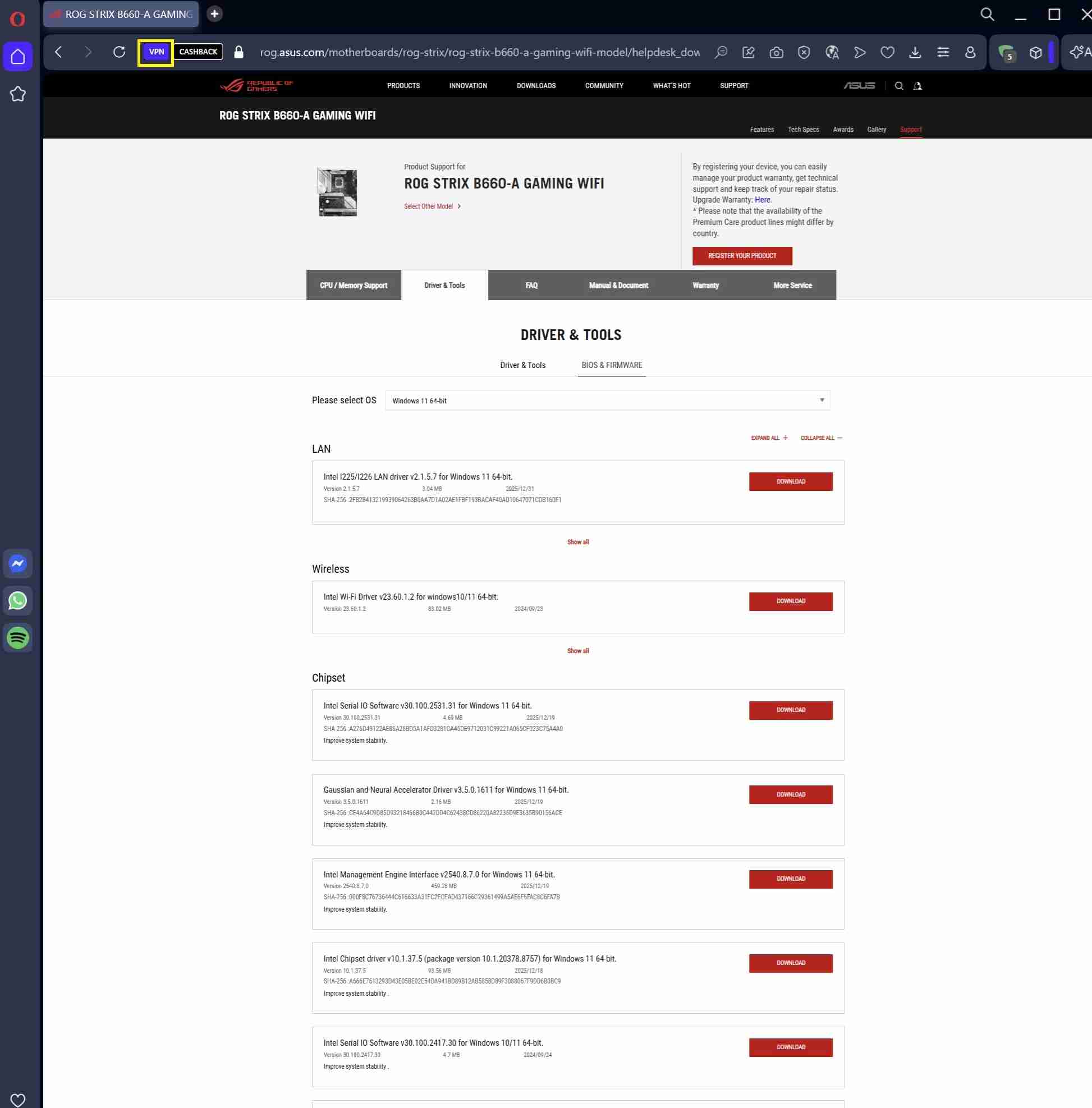
Task: Switch to BIOS & FIRMWARE tab
Action: coord(612,365)
